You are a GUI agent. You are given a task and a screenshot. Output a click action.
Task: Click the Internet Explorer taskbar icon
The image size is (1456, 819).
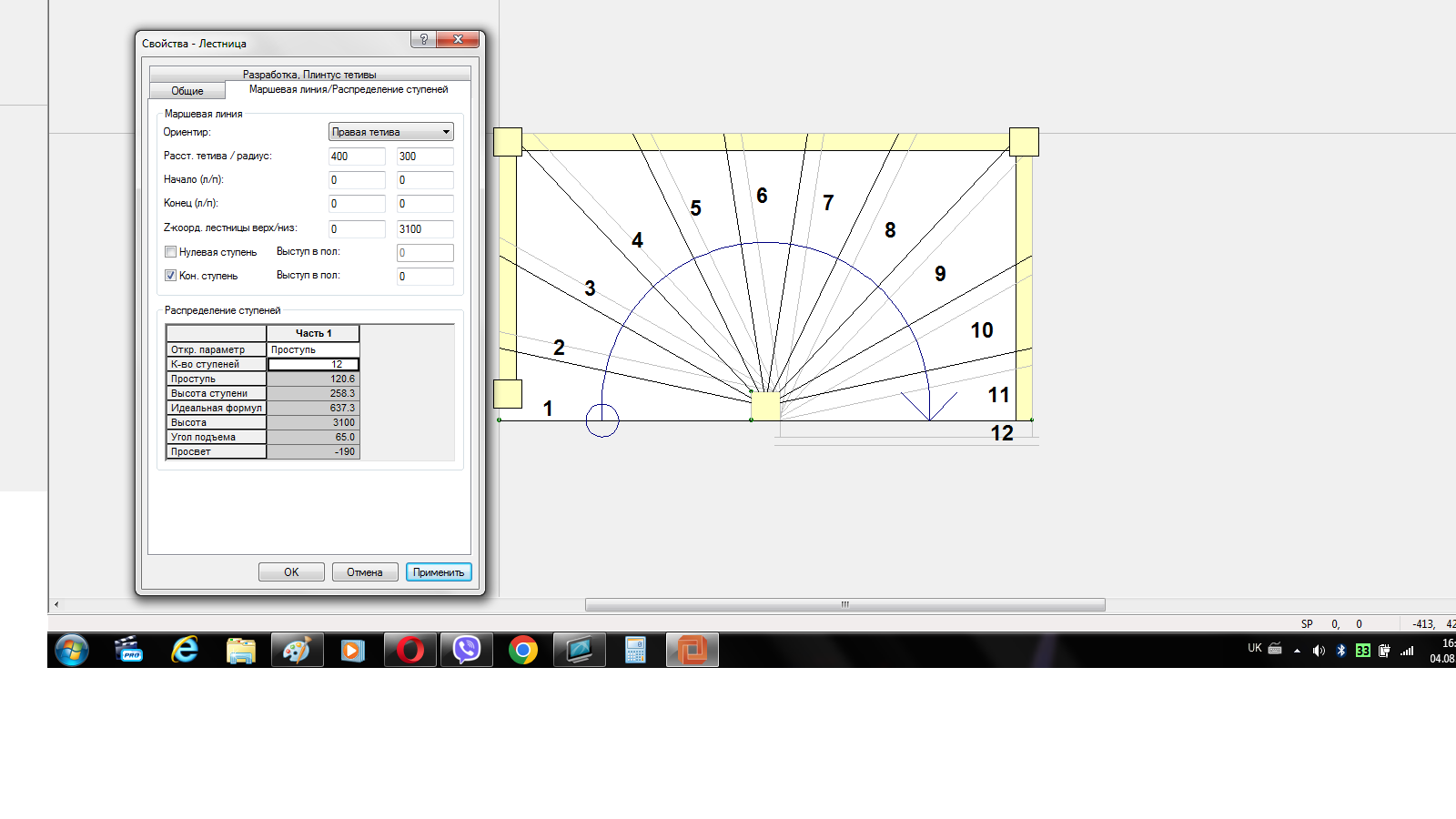coord(185,650)
